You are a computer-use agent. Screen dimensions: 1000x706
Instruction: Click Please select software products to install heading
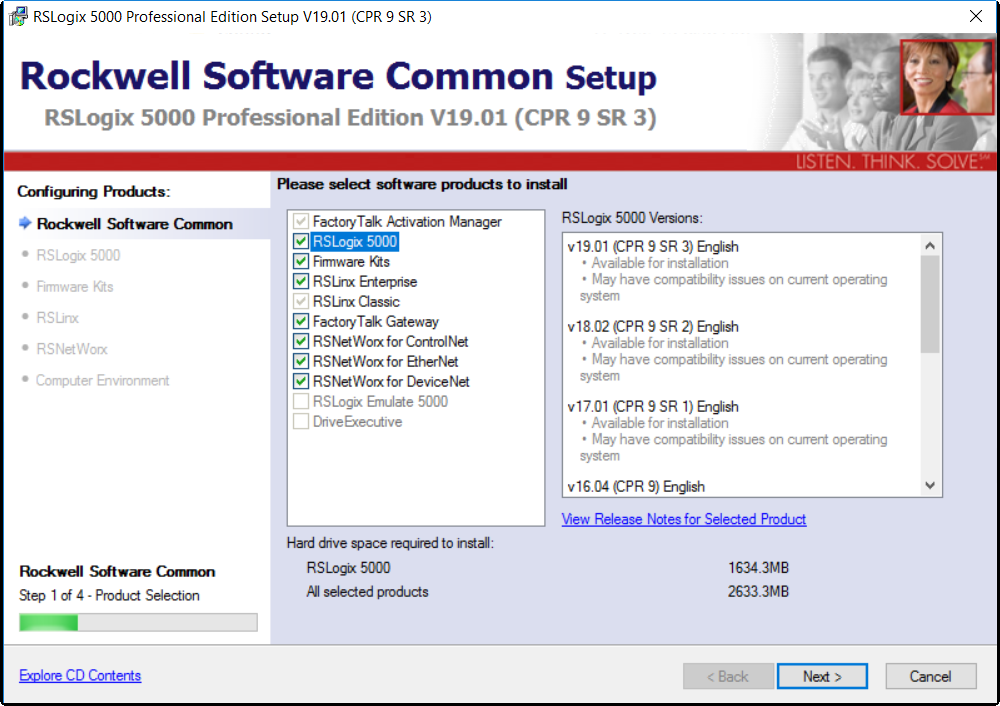tap(422, 184)
